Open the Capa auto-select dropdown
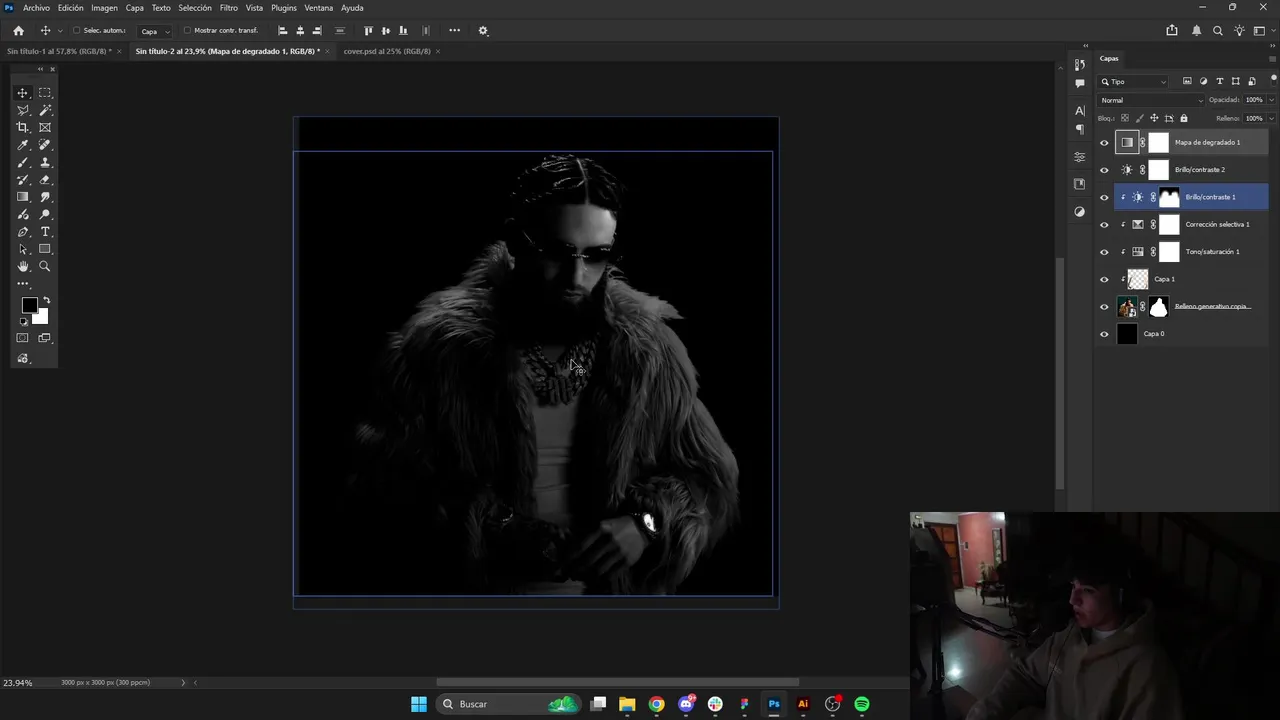1280x720 pixels. pyautogui.click(x=154, y=31)
